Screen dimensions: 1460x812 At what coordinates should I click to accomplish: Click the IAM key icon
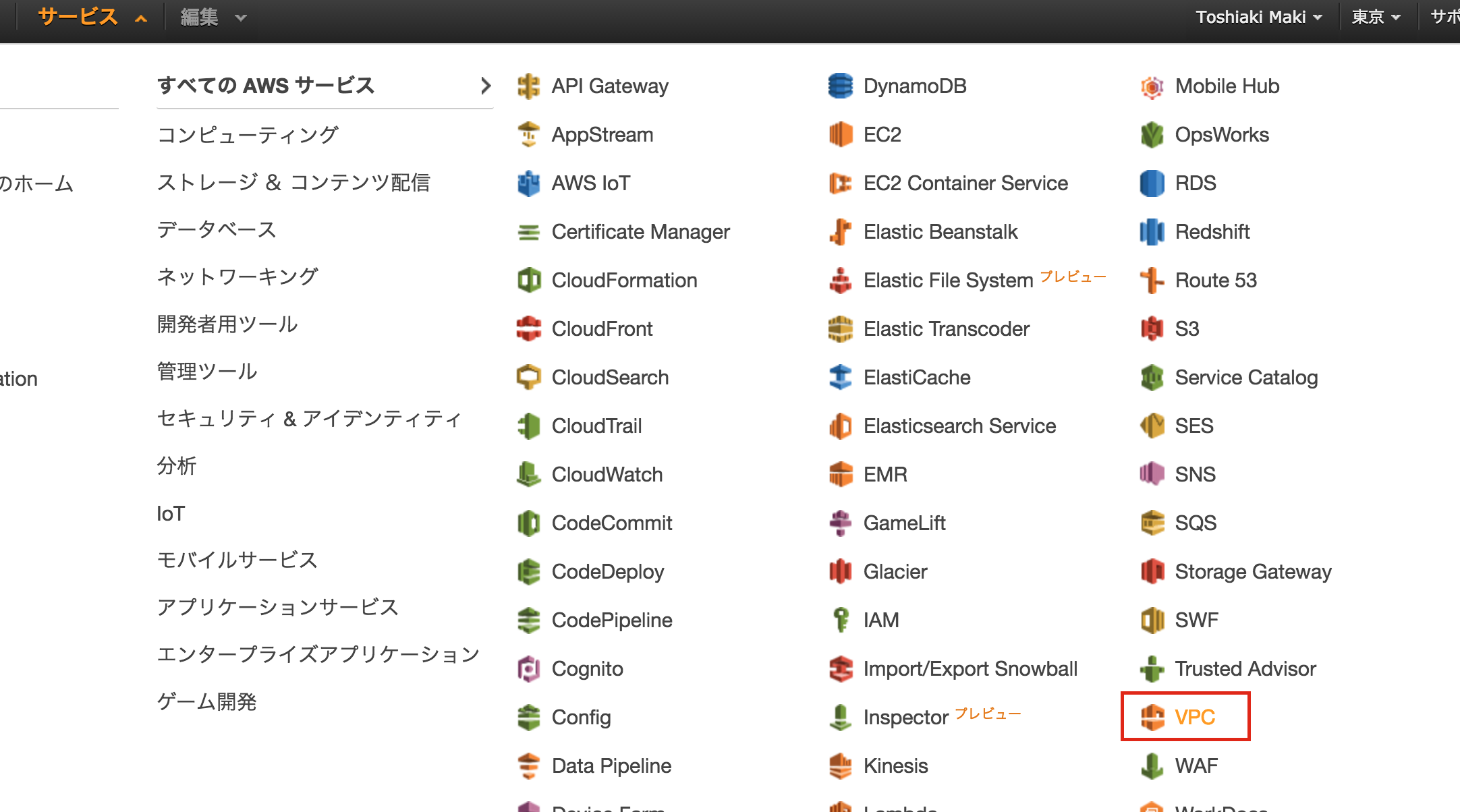pyautogui.click(x=840, y=620)
